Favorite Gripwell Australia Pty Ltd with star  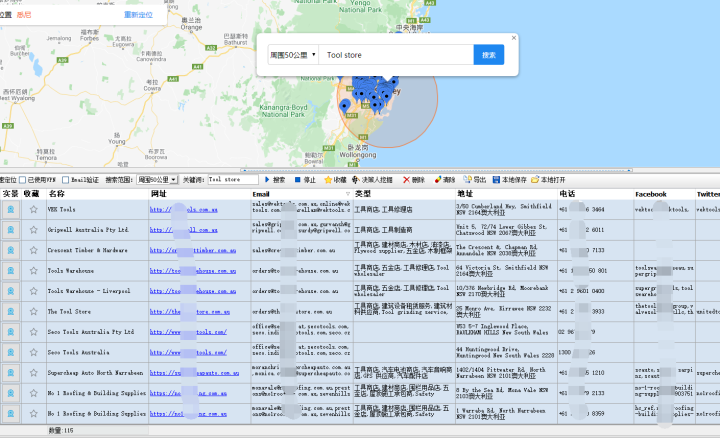[x=34, y=230]
